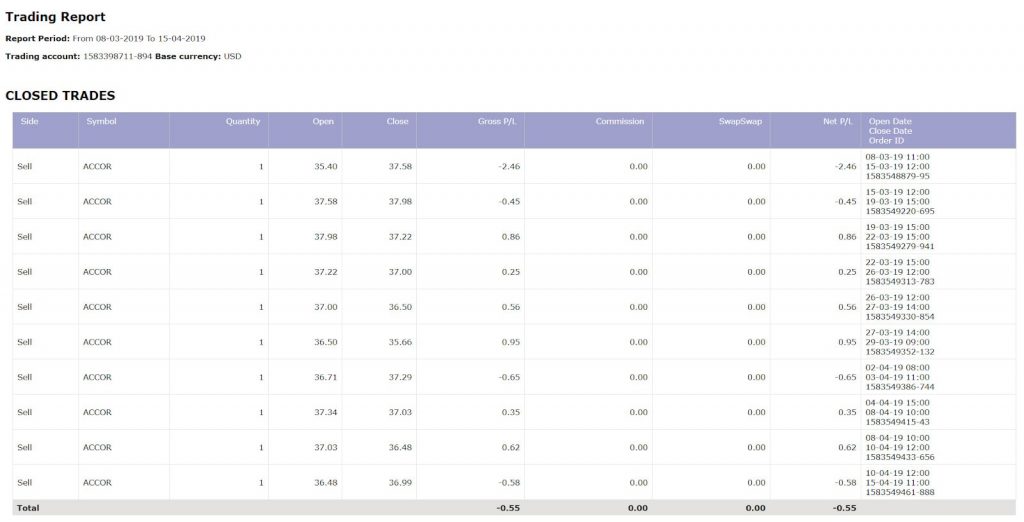Click total gross P/L -0.55
This screenshot has height=522, width=1024.
tap(508, 508)
